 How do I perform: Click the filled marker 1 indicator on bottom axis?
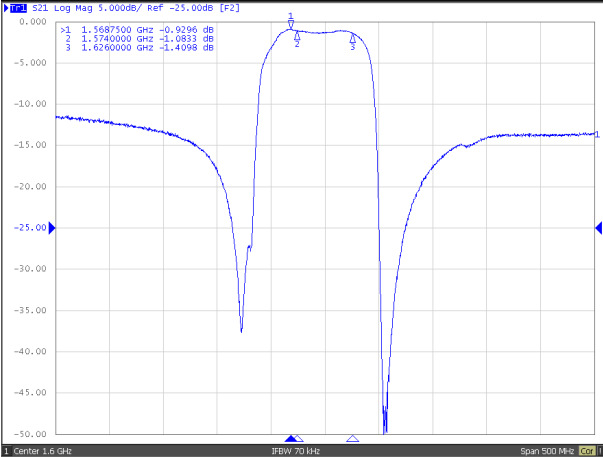(x=291, y=438)
